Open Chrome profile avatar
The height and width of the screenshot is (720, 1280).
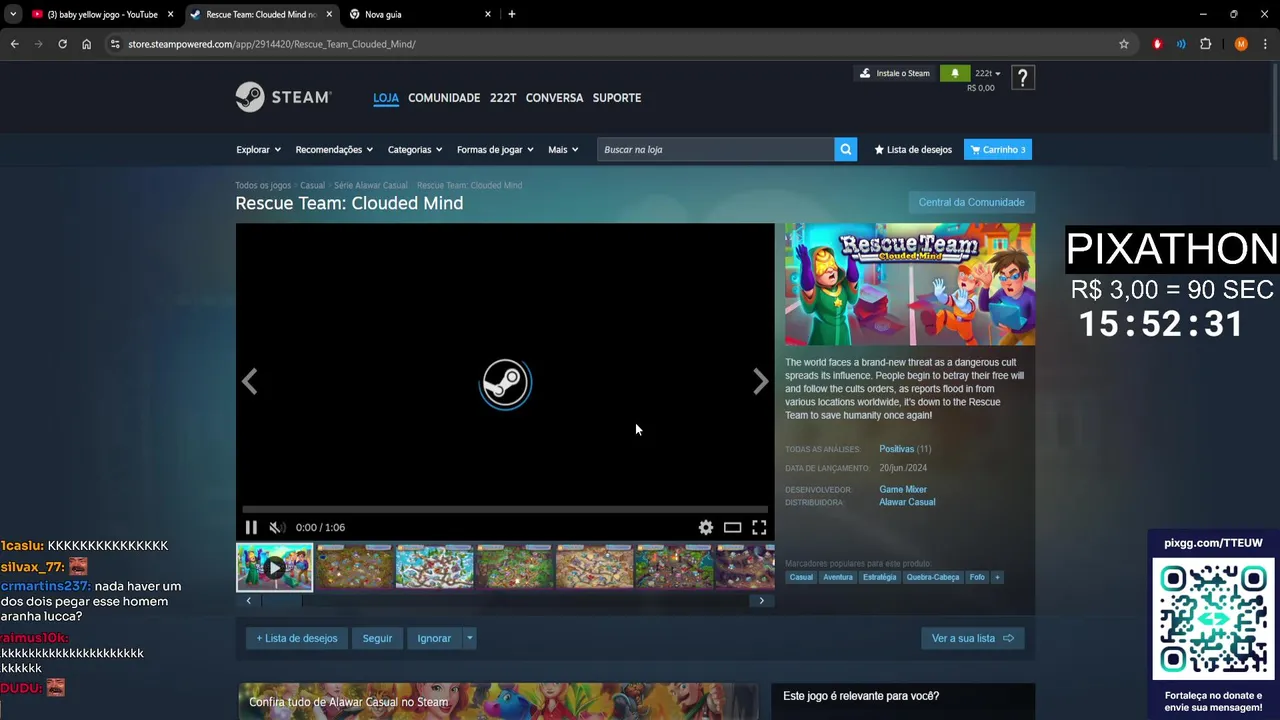(x=1241, y=44)
